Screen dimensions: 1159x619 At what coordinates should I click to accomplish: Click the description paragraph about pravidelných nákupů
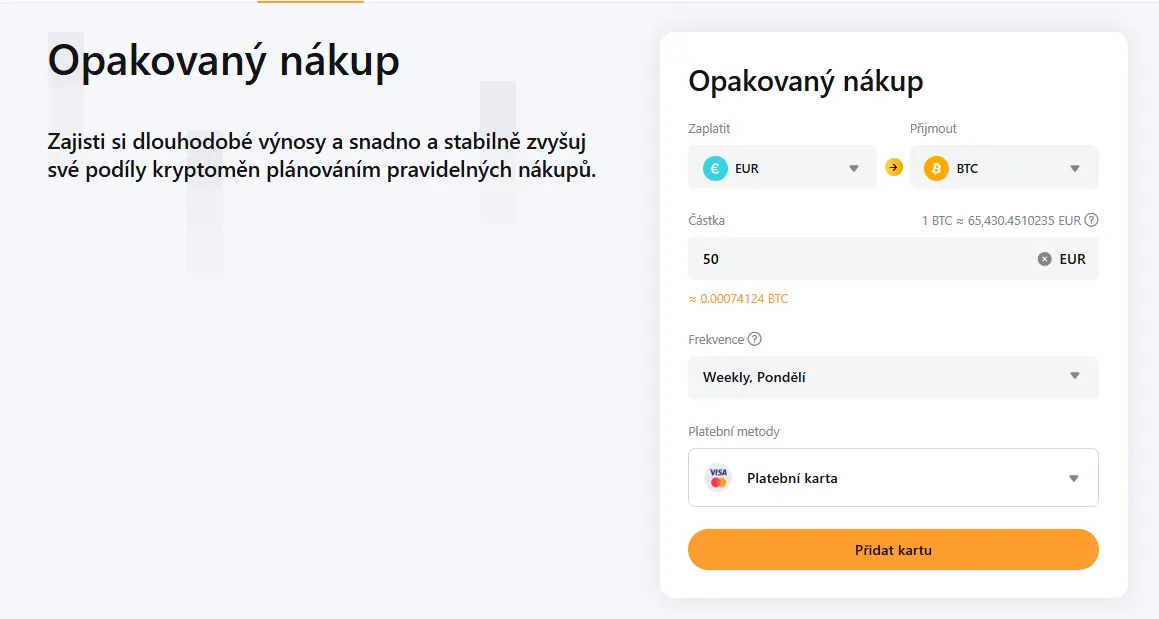tap(321, 155)
